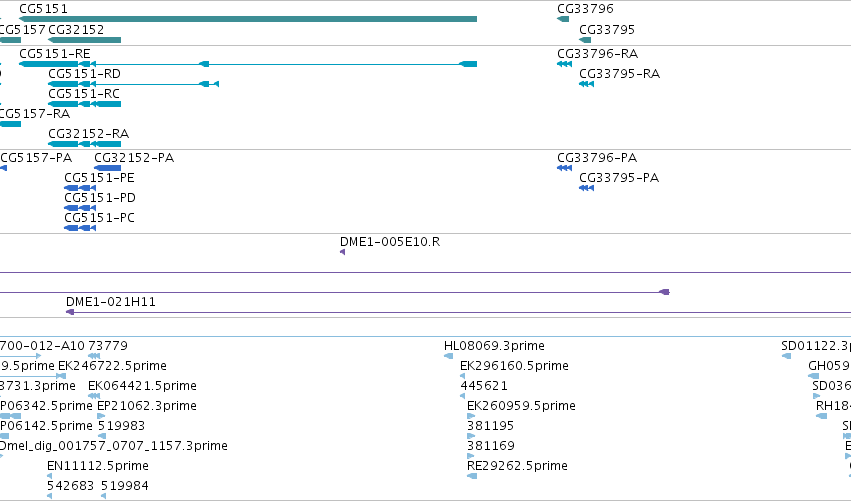Click the EK246722.5prime label
Screen dimensions: 851x501
(x=112, y=366)
